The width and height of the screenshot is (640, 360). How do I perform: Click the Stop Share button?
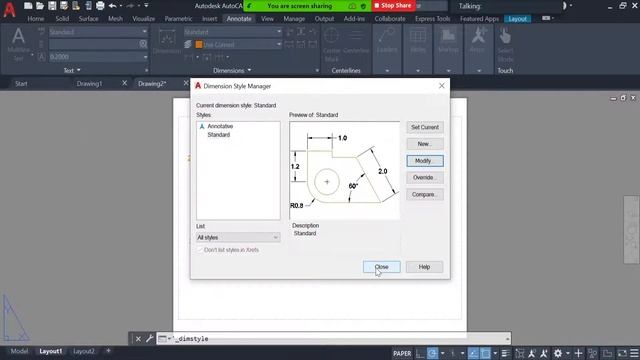pos(393,6)
